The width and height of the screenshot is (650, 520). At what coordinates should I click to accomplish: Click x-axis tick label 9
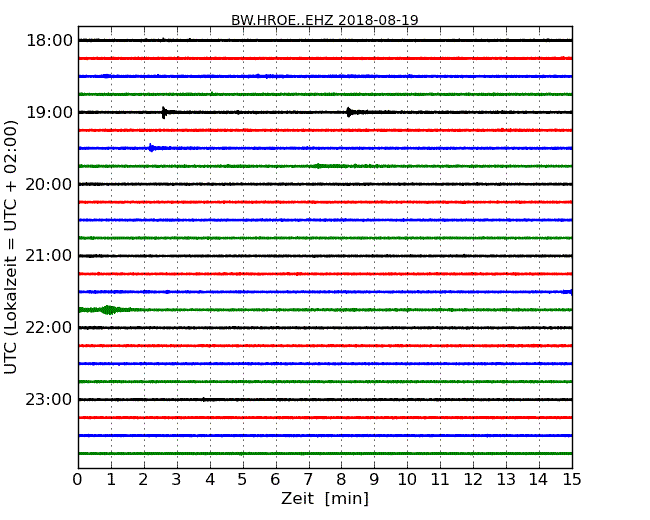(x=374, y=480)
